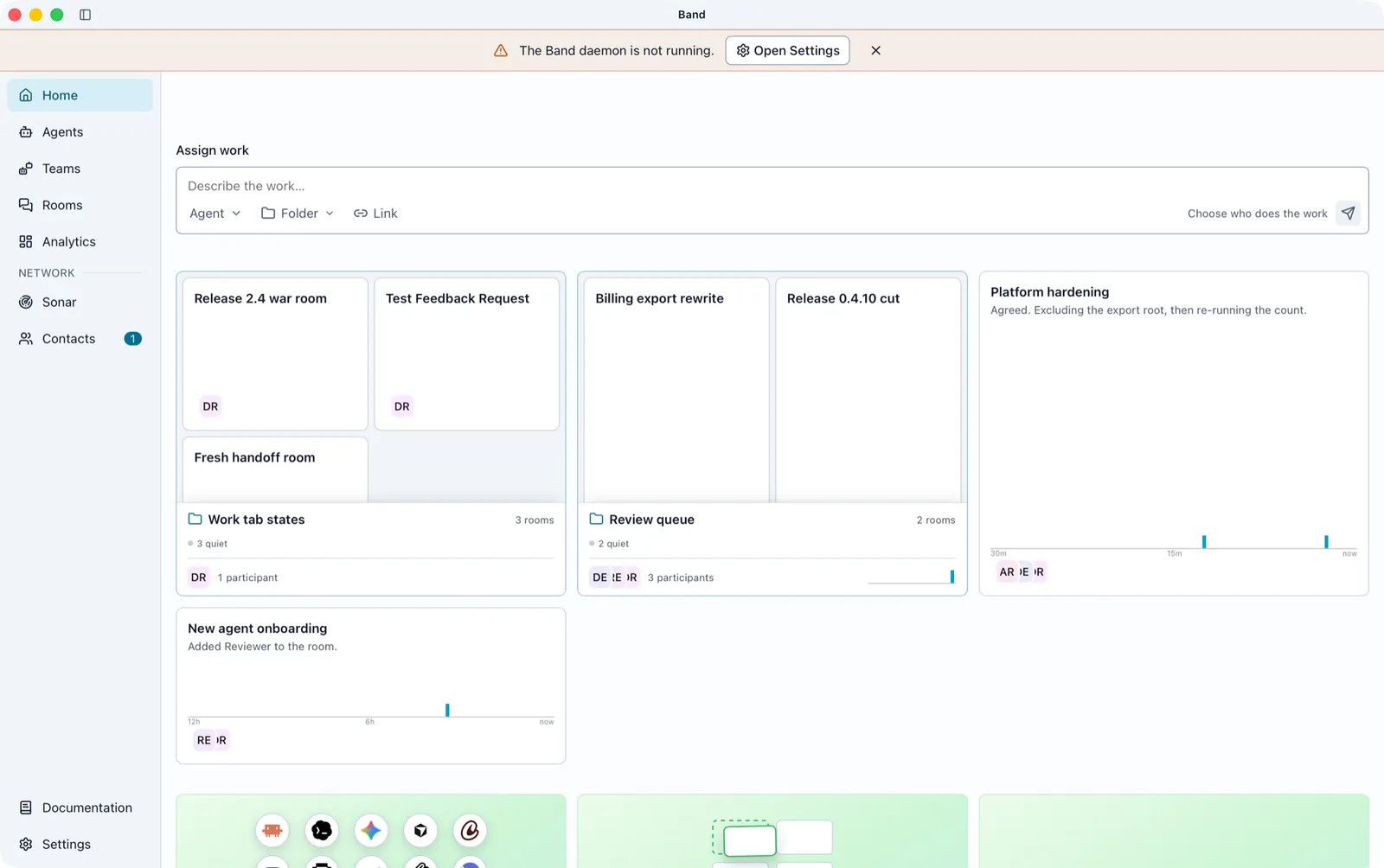The width and height of the screenshot is (1384, 868).
Task: Open the Release 2.4 war room card
Action: click(x=275, y=354)
